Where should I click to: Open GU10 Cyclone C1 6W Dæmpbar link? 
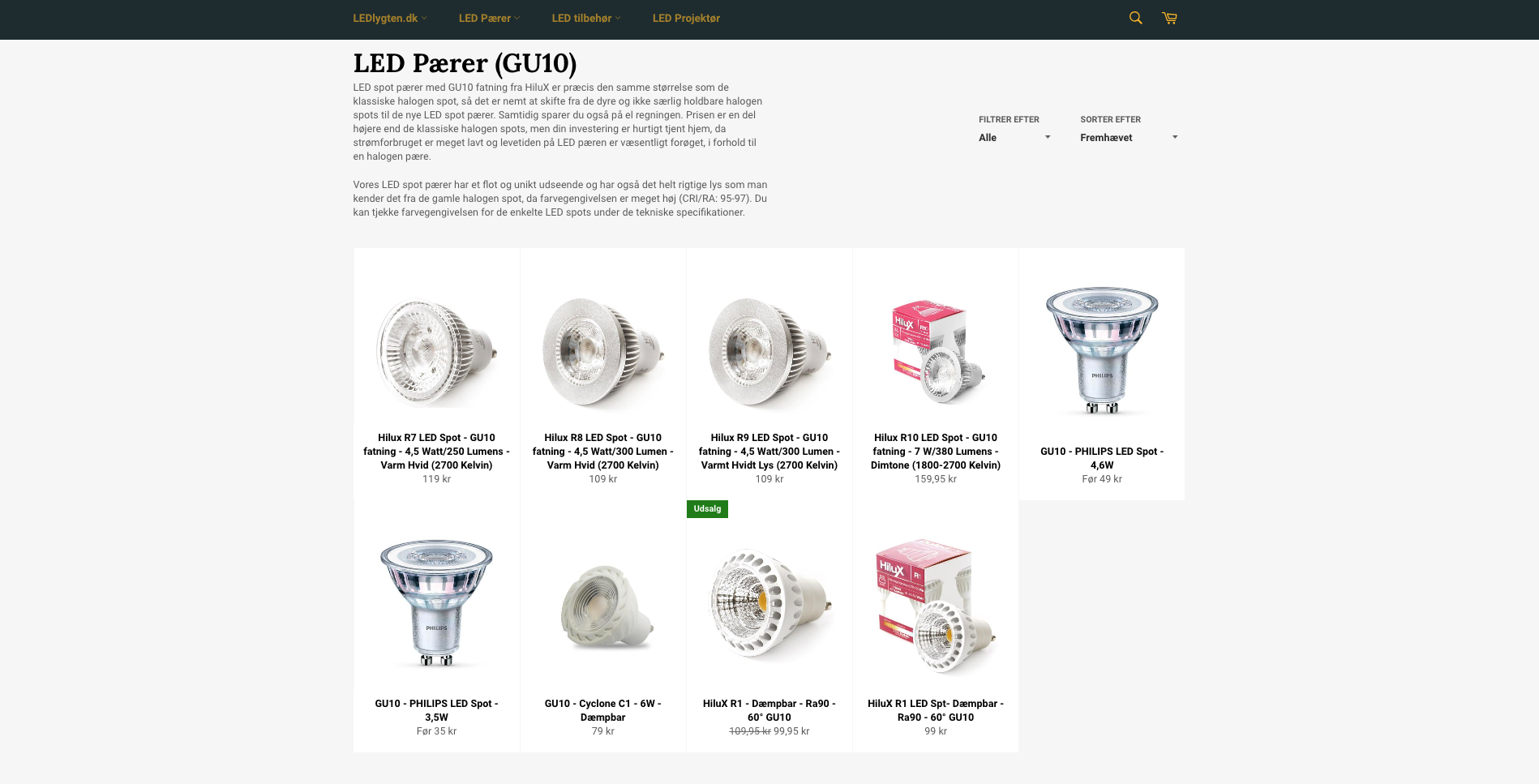click(603, 710)
